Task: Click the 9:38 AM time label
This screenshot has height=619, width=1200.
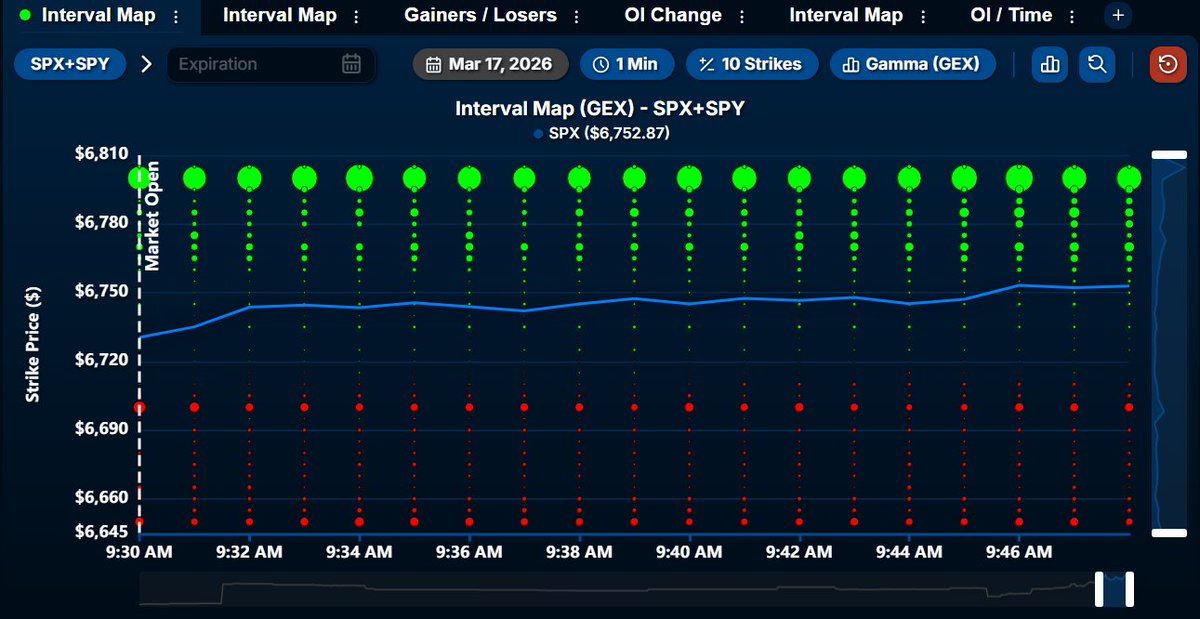Action: click(x=579, y=552)
